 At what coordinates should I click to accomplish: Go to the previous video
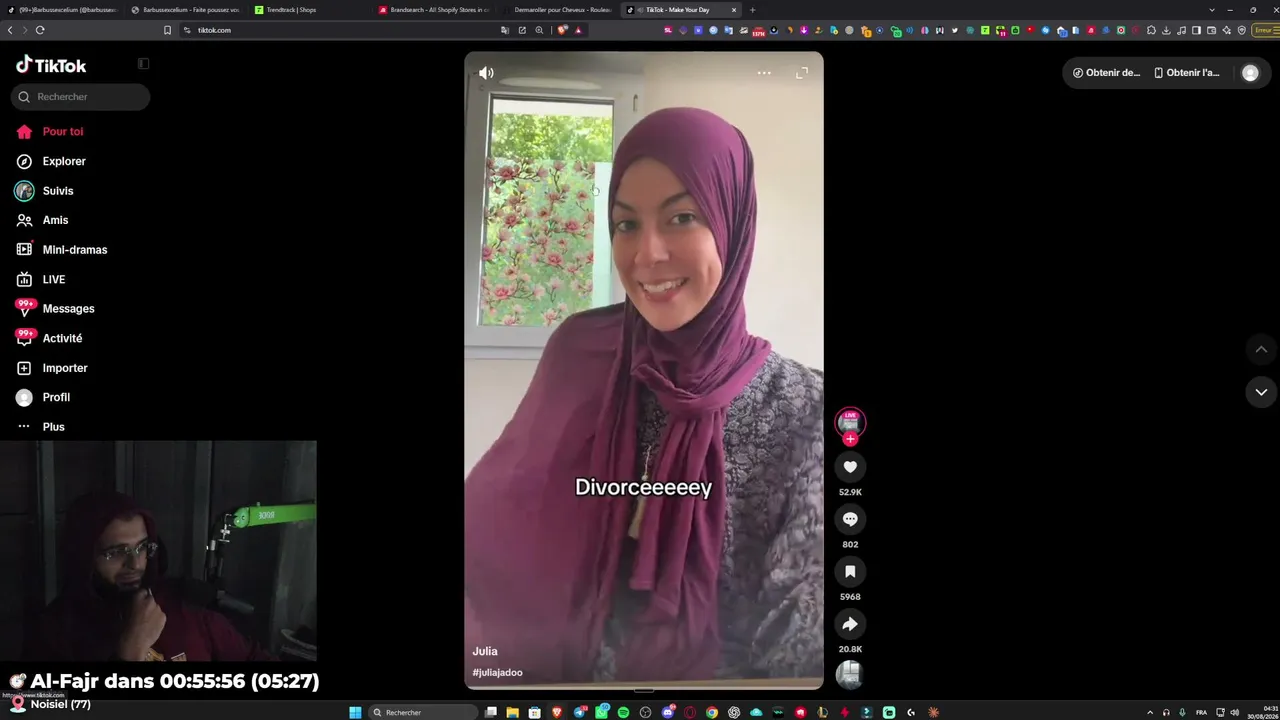point(1261,349)
